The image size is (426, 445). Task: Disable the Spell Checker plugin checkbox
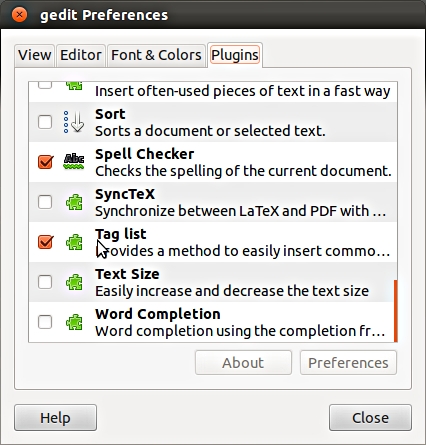pyautogui.click(x=45, y=162)
